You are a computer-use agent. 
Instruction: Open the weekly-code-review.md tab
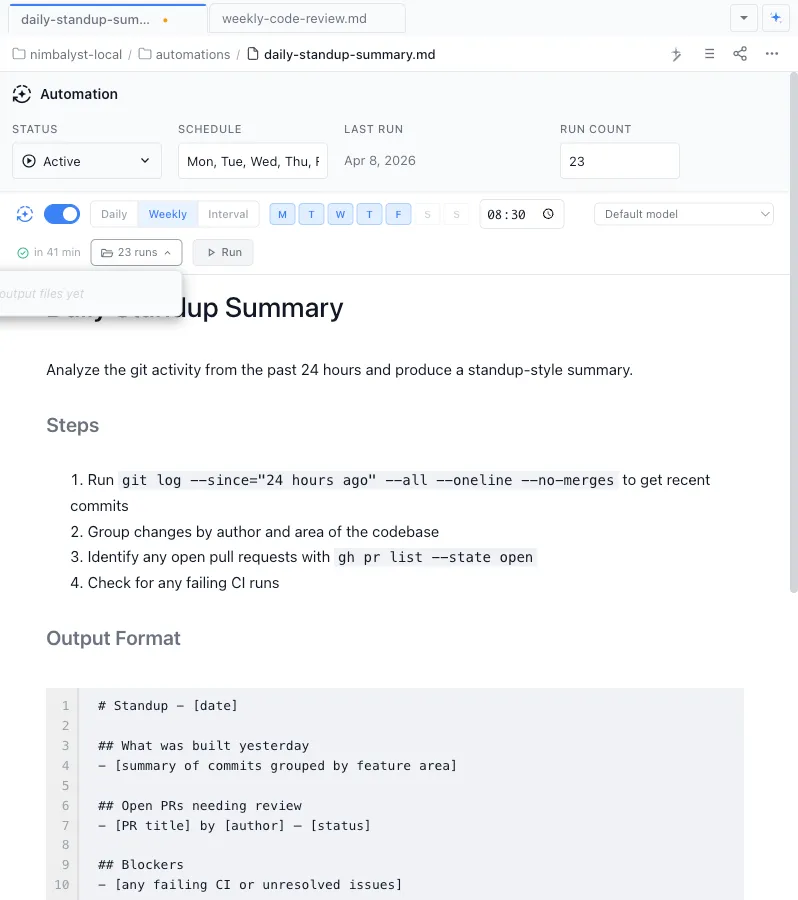pyautogui.click(x=307, y=19)
